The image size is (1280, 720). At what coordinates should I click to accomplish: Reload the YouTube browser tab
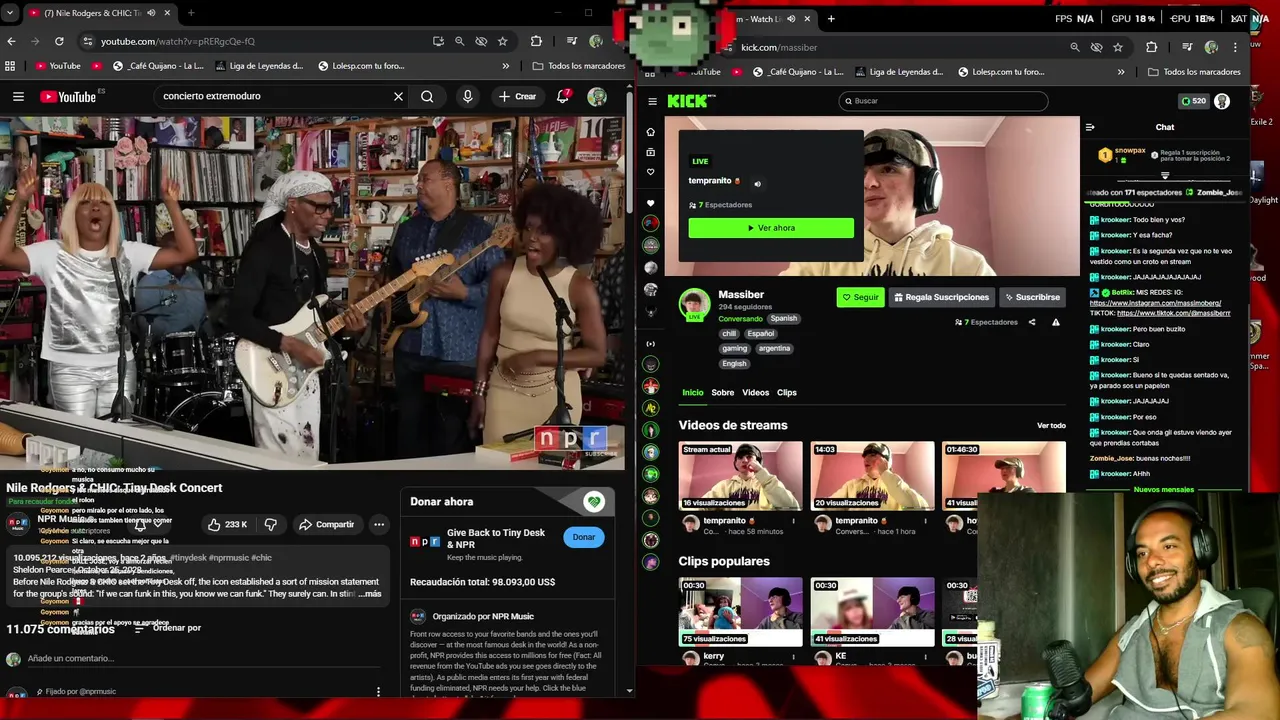[59, 41]
